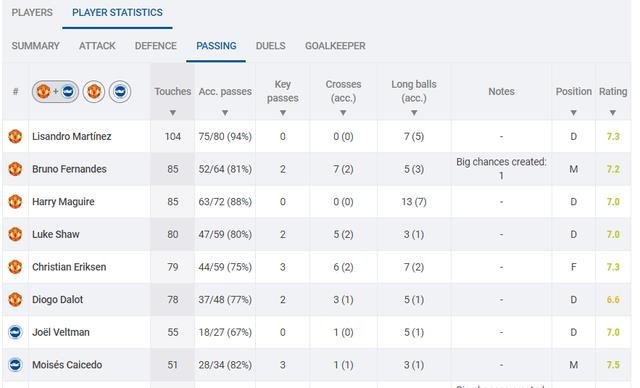The width and height of the screenshot is (640, 388).
Task: Filter players by Brighton crest only
Action: pyautogui.click(x=120, y=91)
